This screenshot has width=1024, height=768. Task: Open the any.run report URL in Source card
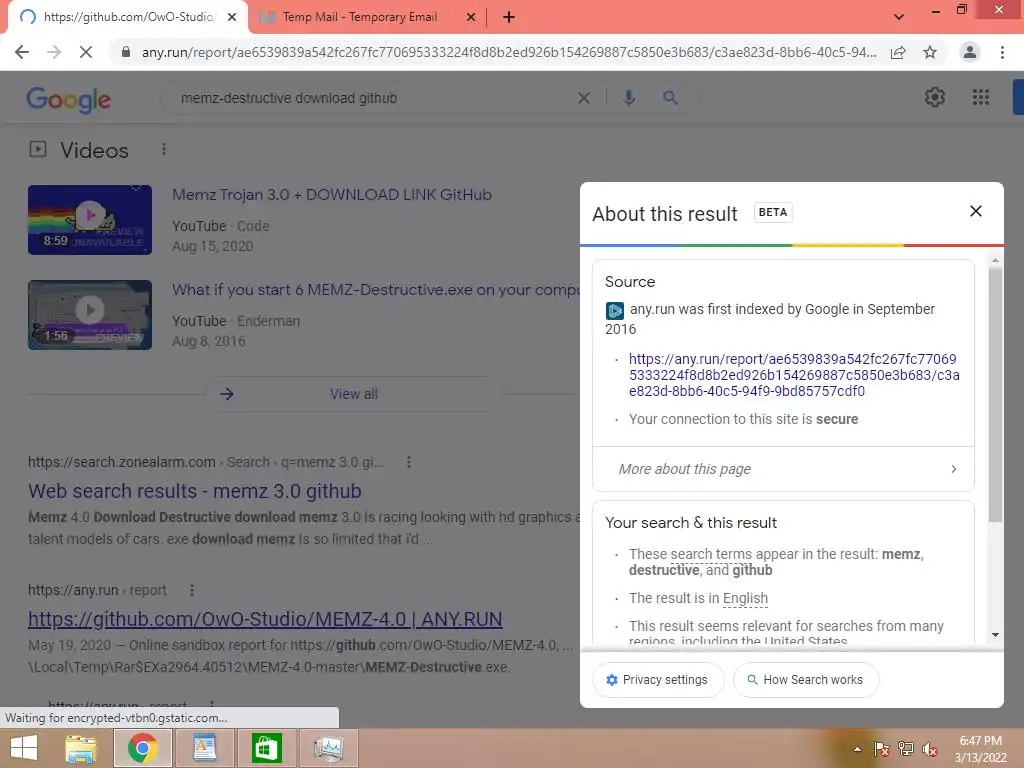[794, 375]
